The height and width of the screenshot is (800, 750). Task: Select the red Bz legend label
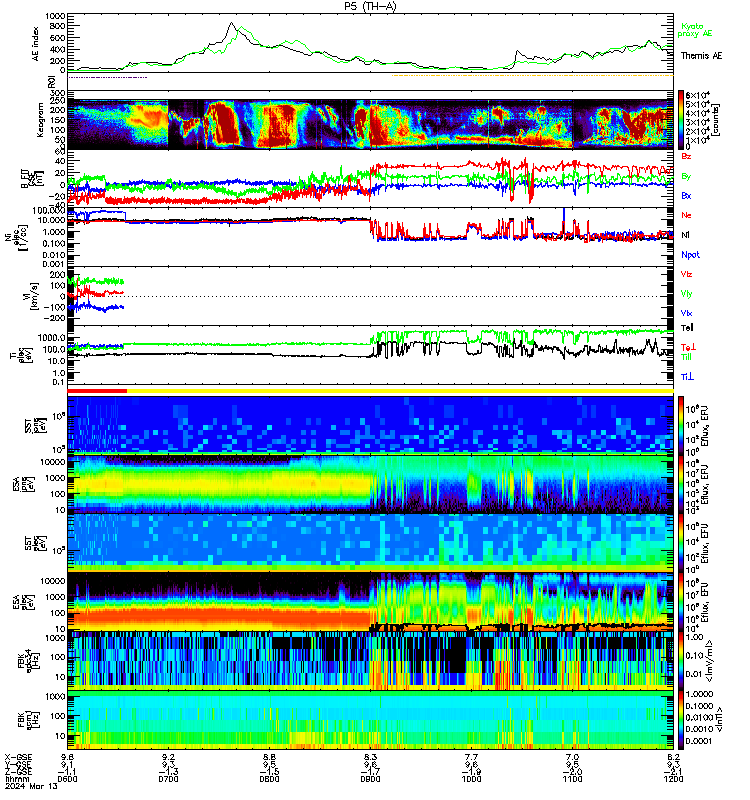tap(686, 156)
